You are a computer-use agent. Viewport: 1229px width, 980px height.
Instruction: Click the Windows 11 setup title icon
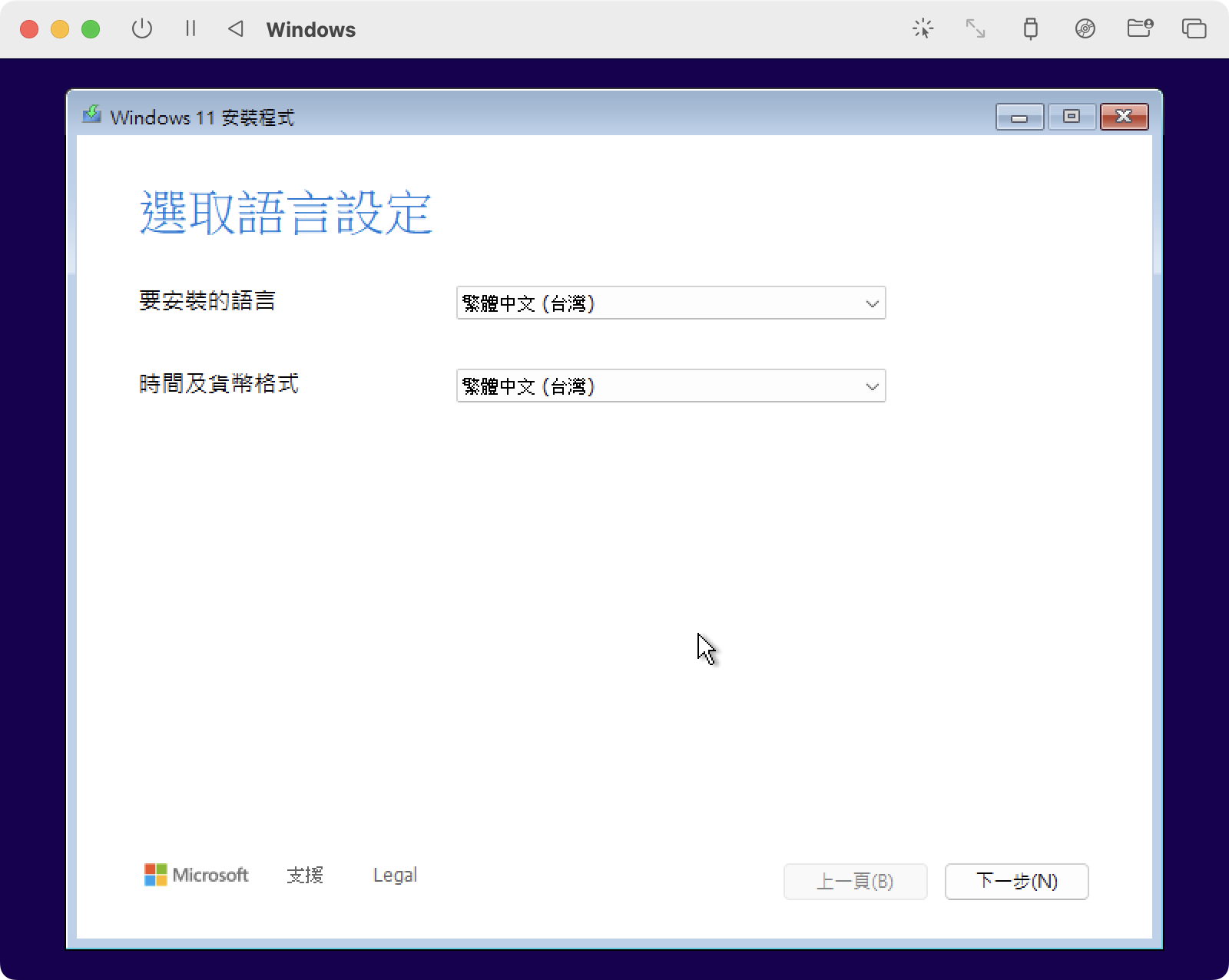point(92,115)
